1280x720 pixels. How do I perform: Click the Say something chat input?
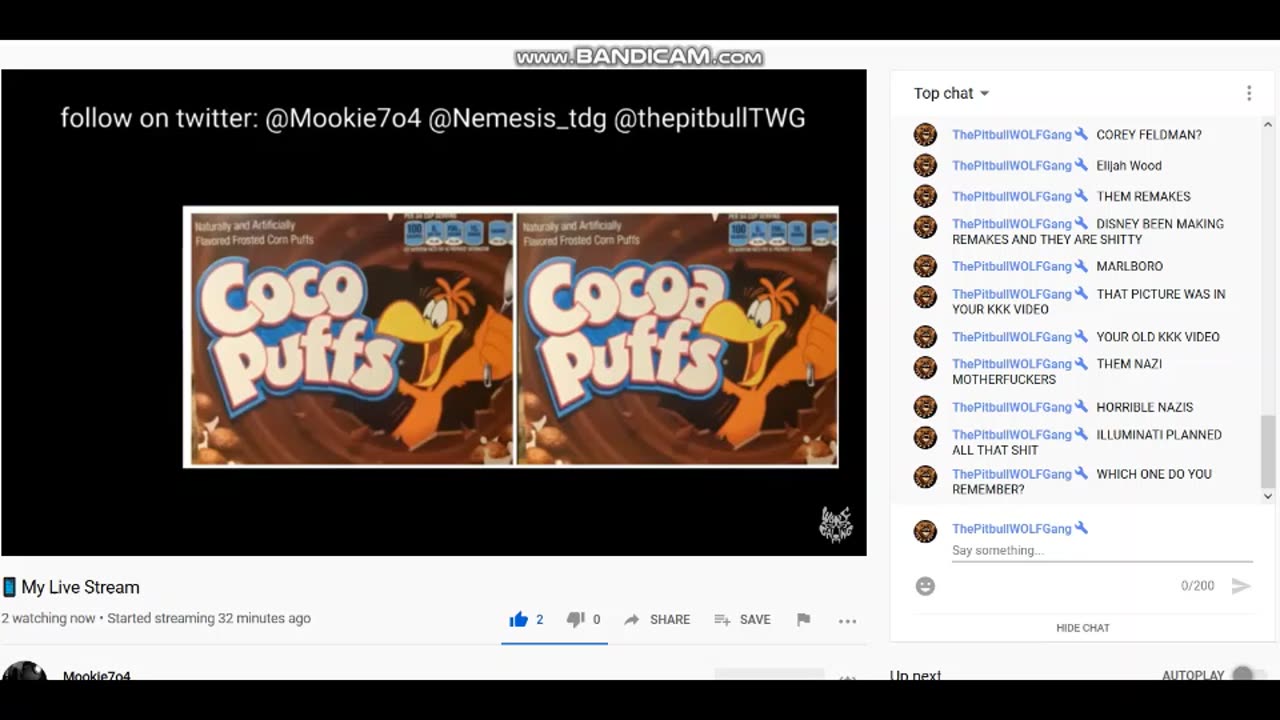(1102, 551)
